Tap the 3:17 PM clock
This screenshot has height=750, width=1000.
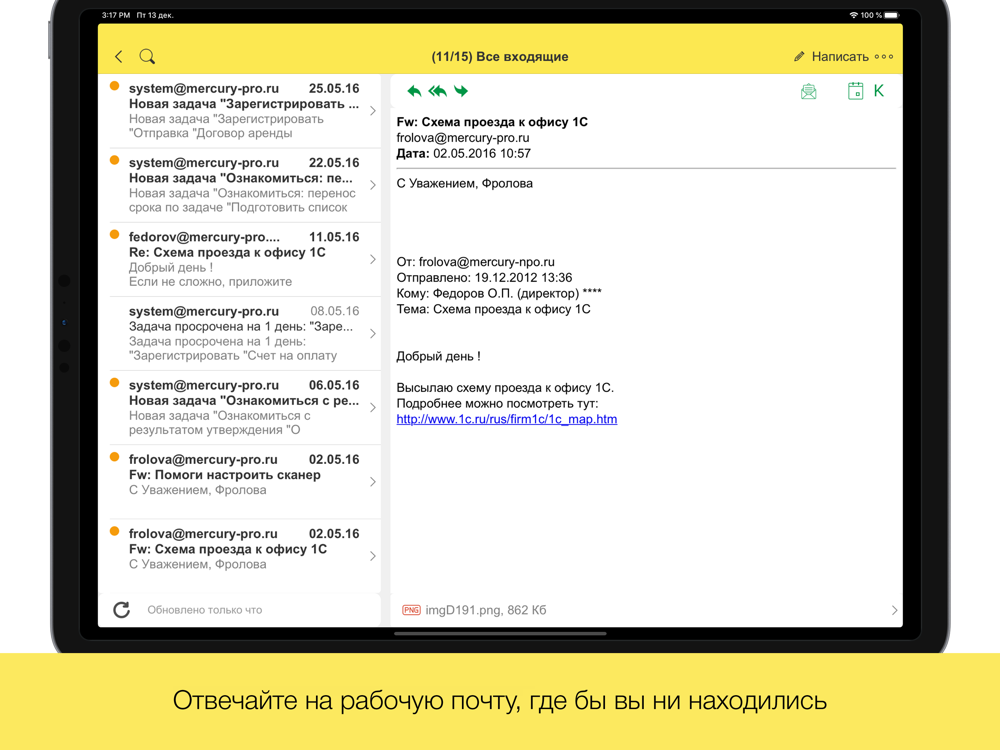pos(116,15)
